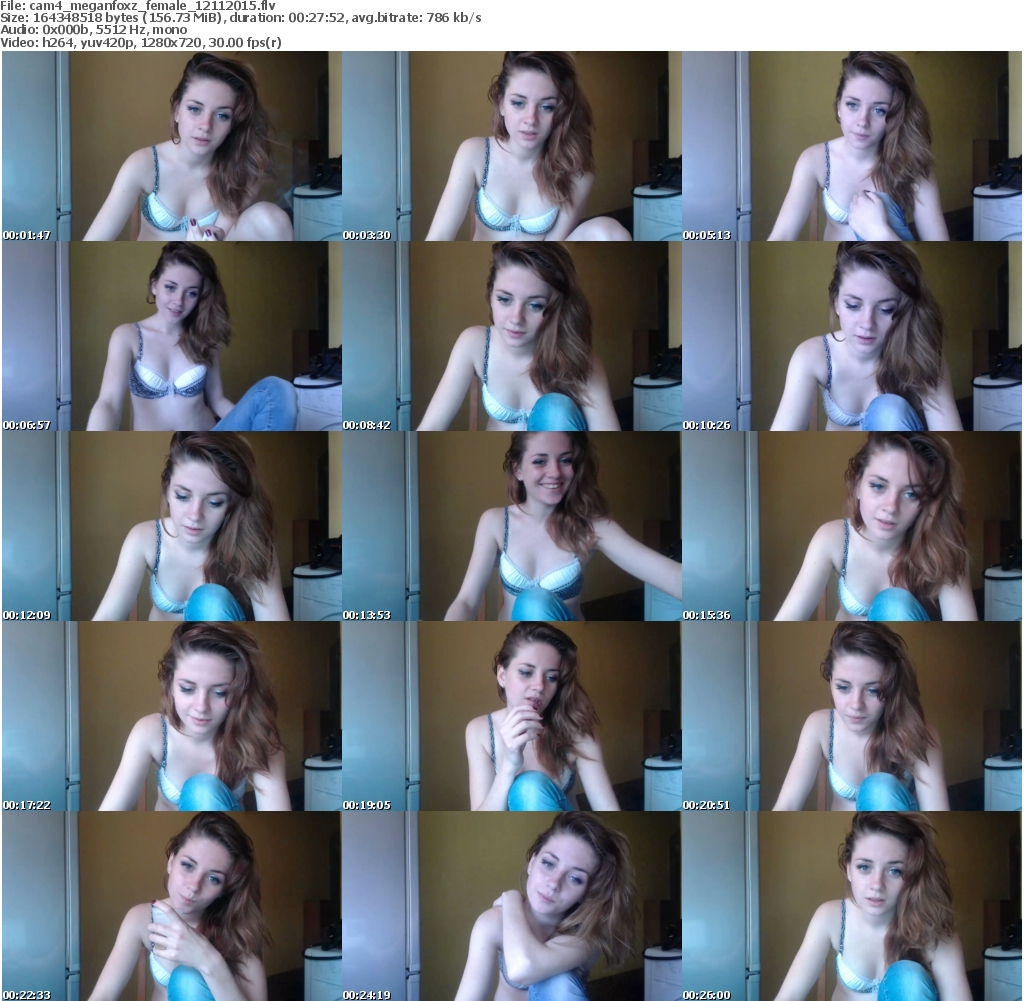
Task: Click the thumbnail with timestamp 00:26:00
Action: coord(852,906)
